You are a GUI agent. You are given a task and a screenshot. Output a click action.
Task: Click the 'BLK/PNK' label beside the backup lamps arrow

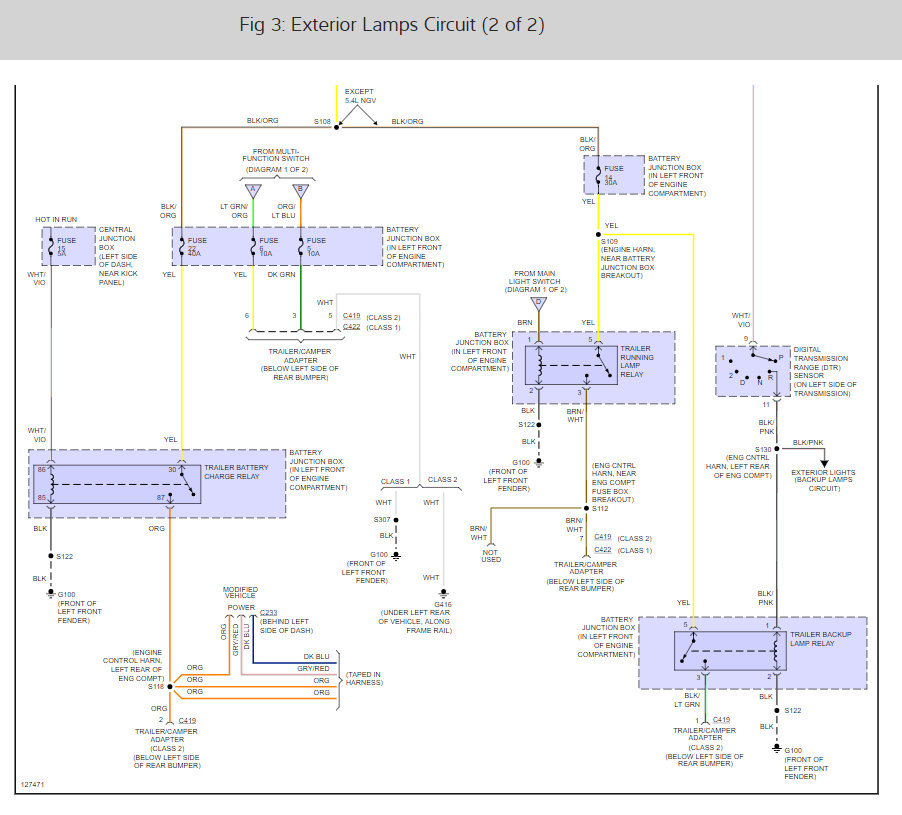(808, 442)
